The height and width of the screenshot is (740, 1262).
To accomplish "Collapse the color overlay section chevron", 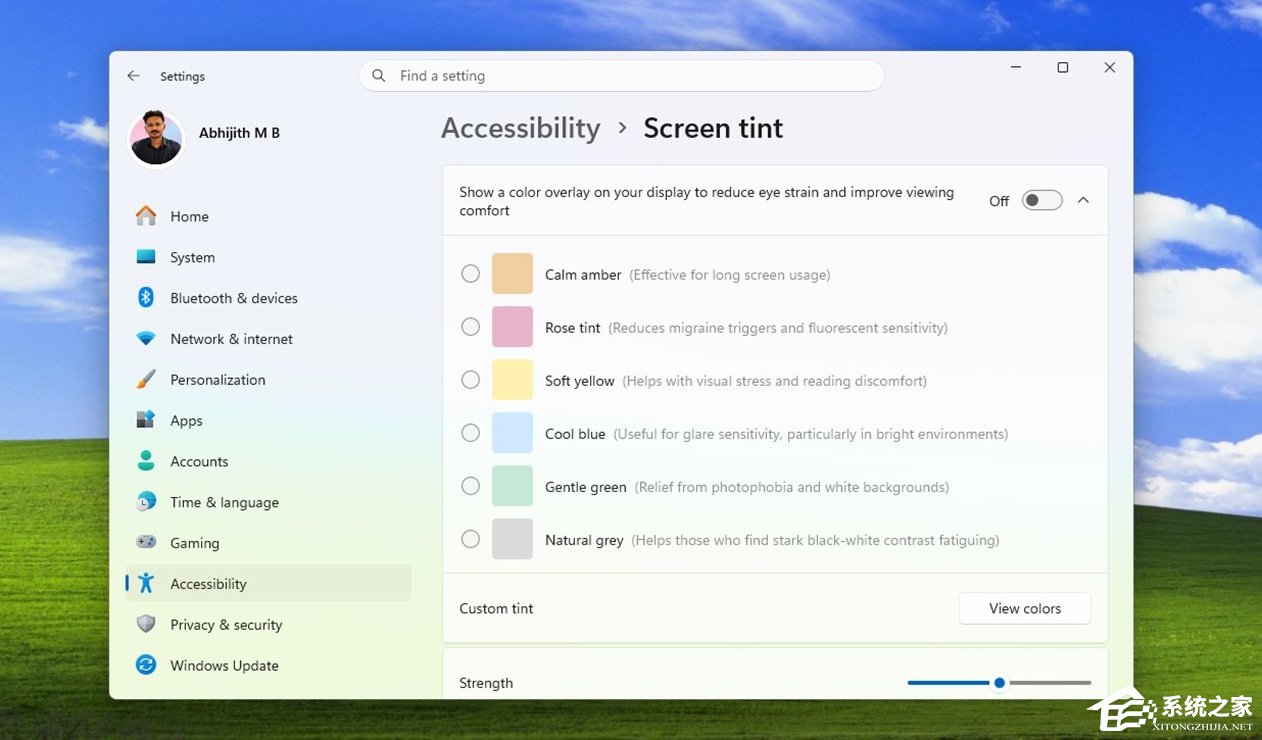I will click(1083, 201).
